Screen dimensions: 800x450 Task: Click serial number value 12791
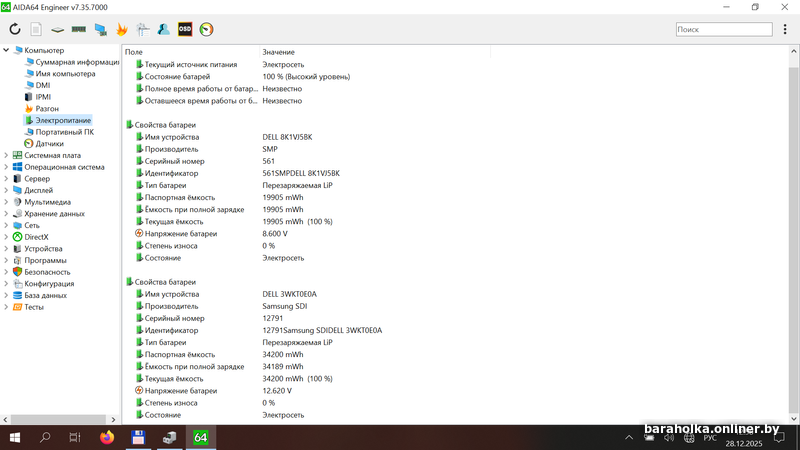tap(272, 318)
